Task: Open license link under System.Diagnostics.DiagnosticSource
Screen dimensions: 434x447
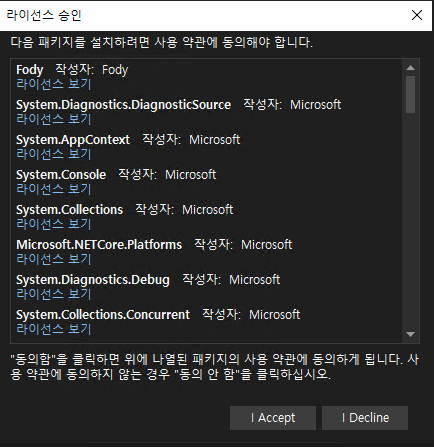Action: tap(54, 119)
